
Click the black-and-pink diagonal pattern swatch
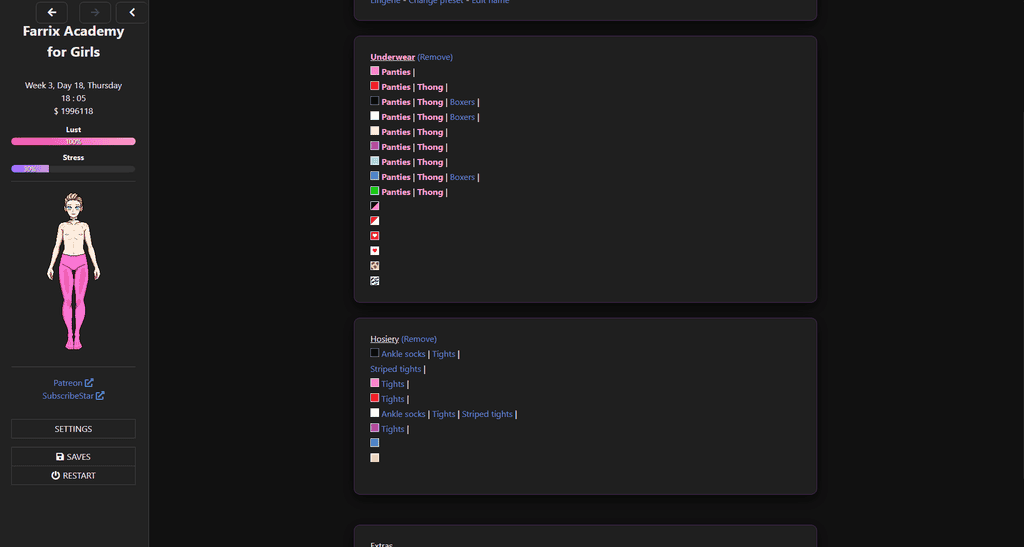(x=375, y=206)
